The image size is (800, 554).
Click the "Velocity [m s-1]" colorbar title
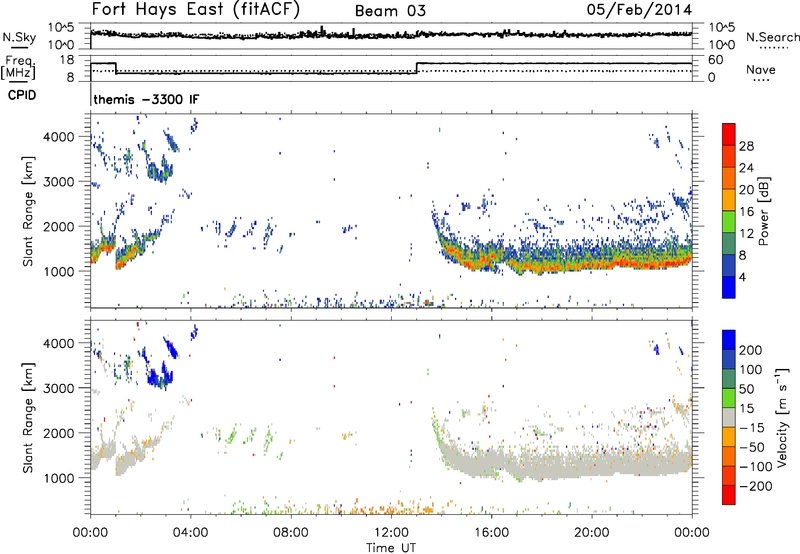pos(782,418)
